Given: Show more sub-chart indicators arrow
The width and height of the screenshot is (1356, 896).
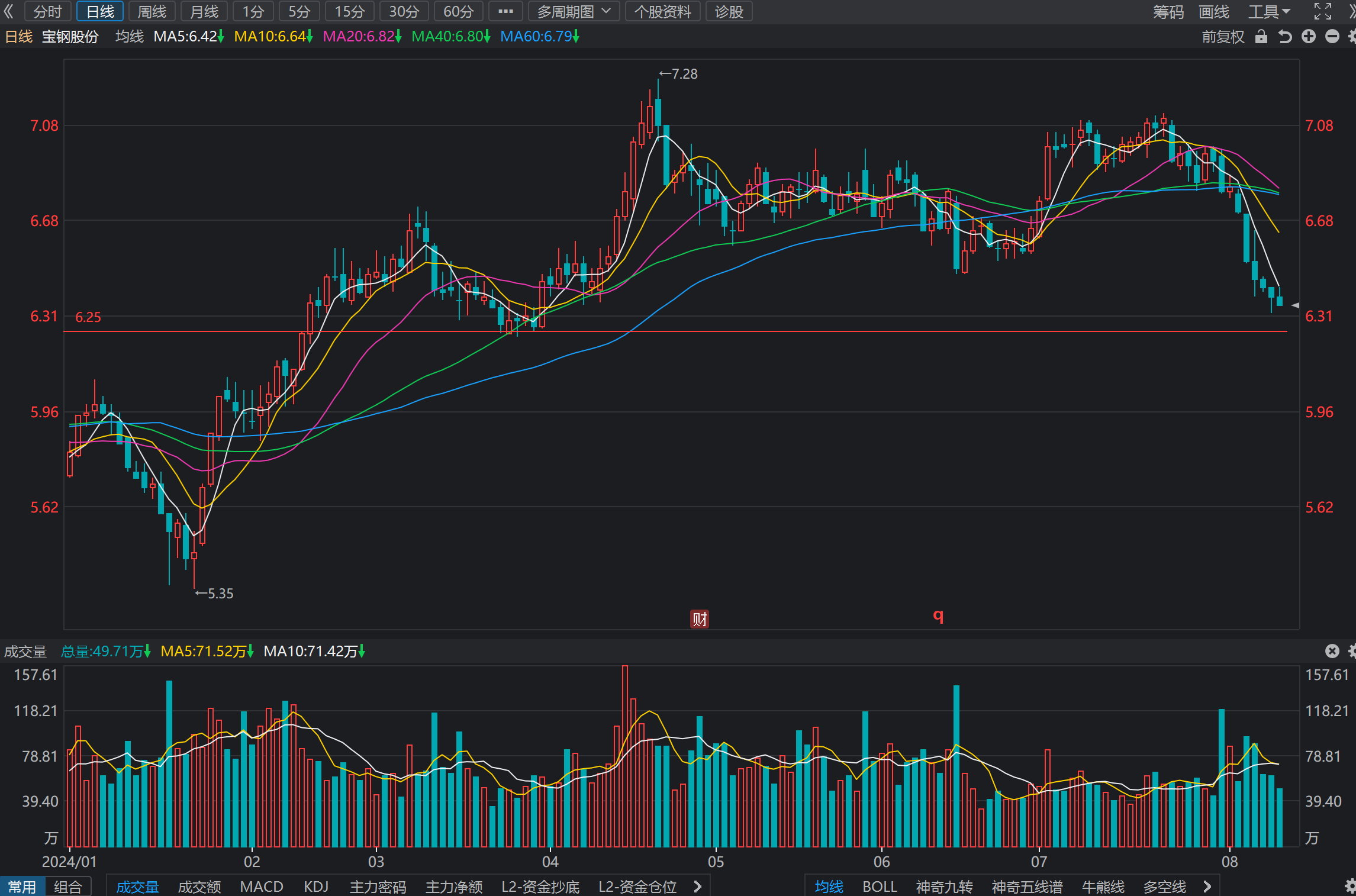Looking at the screenshot, I should [x=697, y=887].
